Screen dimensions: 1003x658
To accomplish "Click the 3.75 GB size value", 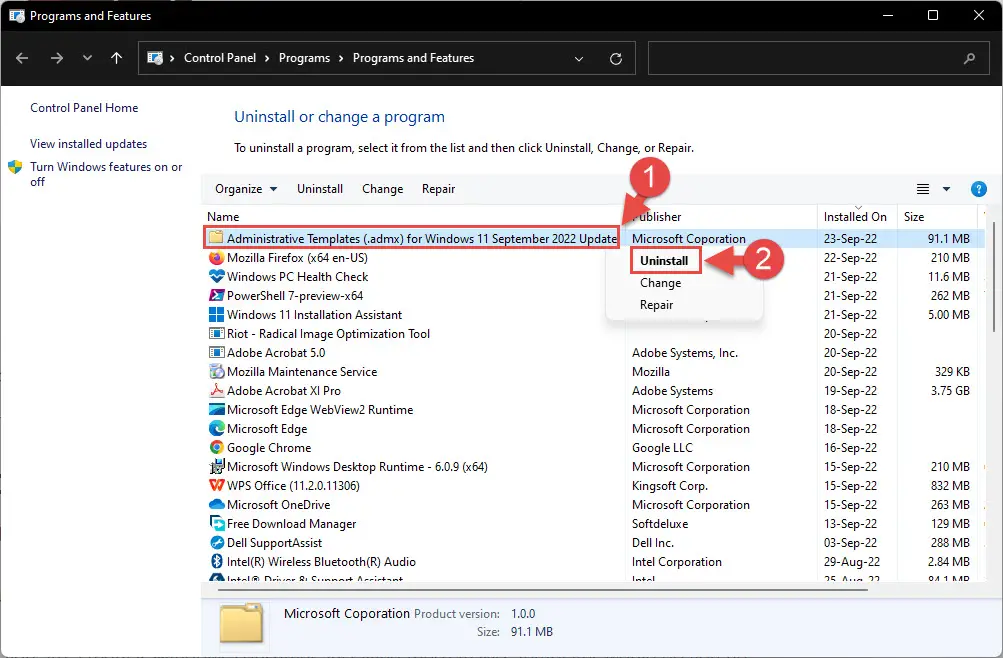I will point(950,391).
